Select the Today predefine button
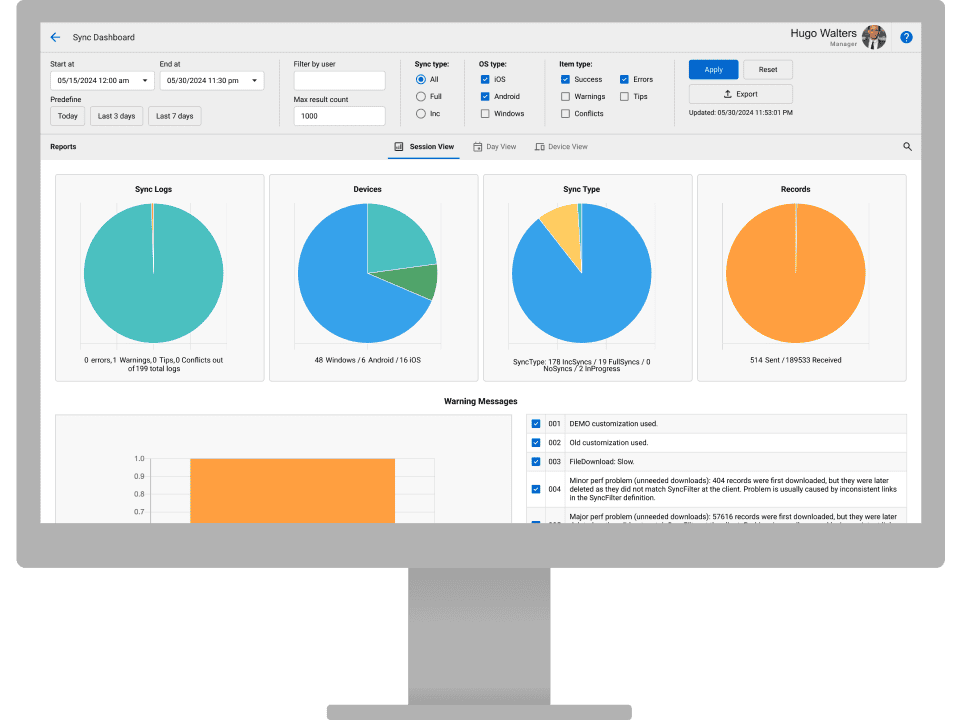 [x=67, y=116]
